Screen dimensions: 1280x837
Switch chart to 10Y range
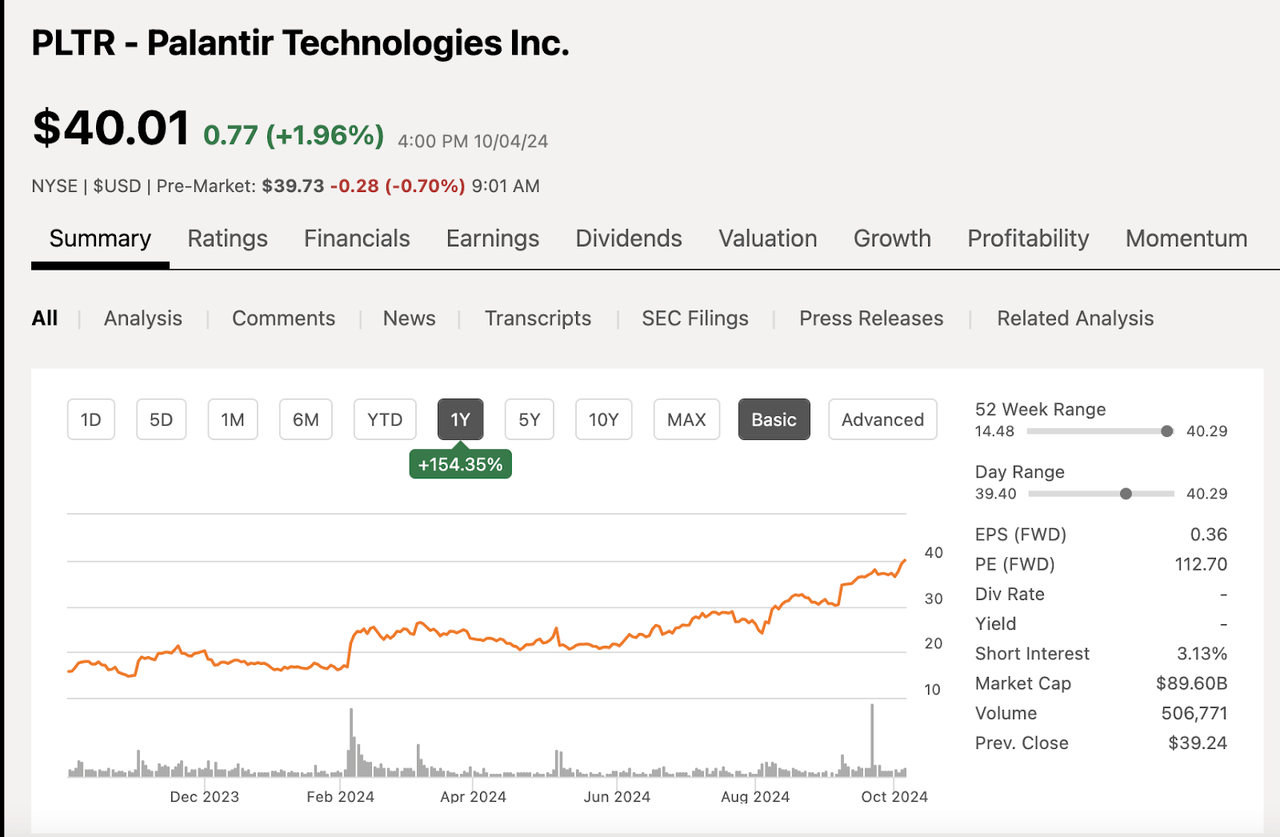(x=604, y=420)
